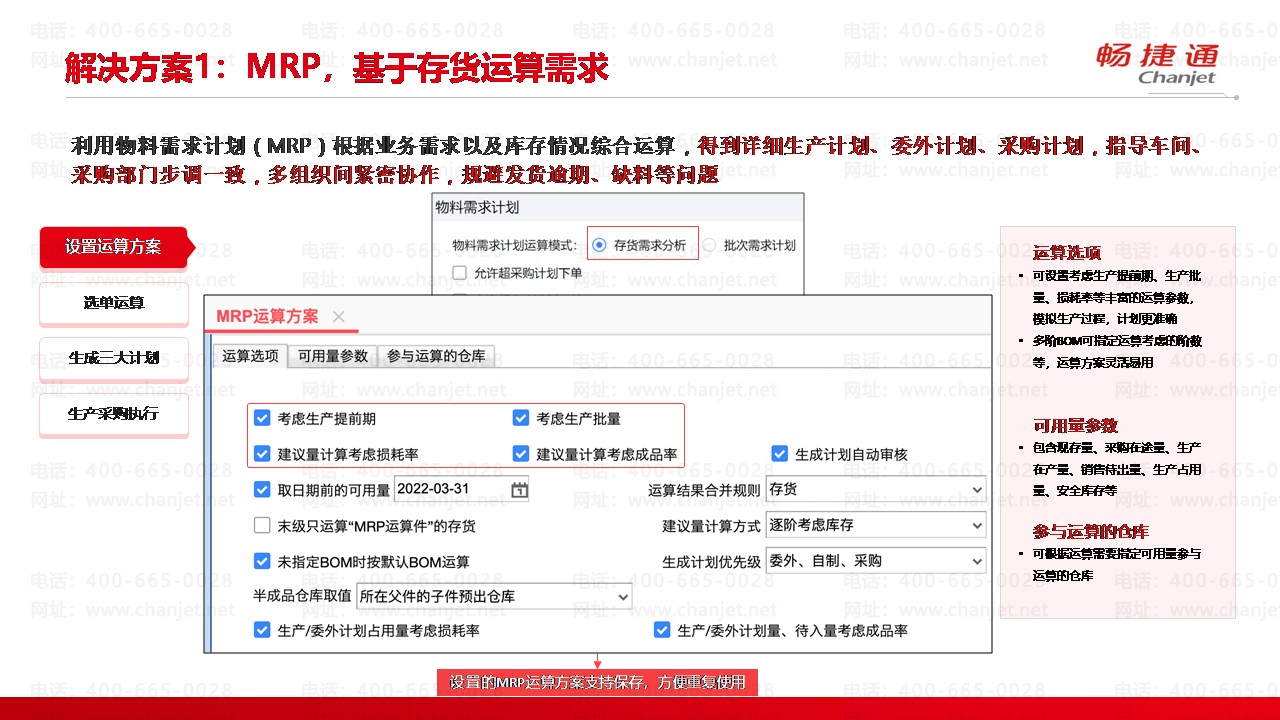1280x720 pixels.
Task: Expand the 建议量计算方式 dropdown
Action: pyautogui.click(x=875, y=525)
